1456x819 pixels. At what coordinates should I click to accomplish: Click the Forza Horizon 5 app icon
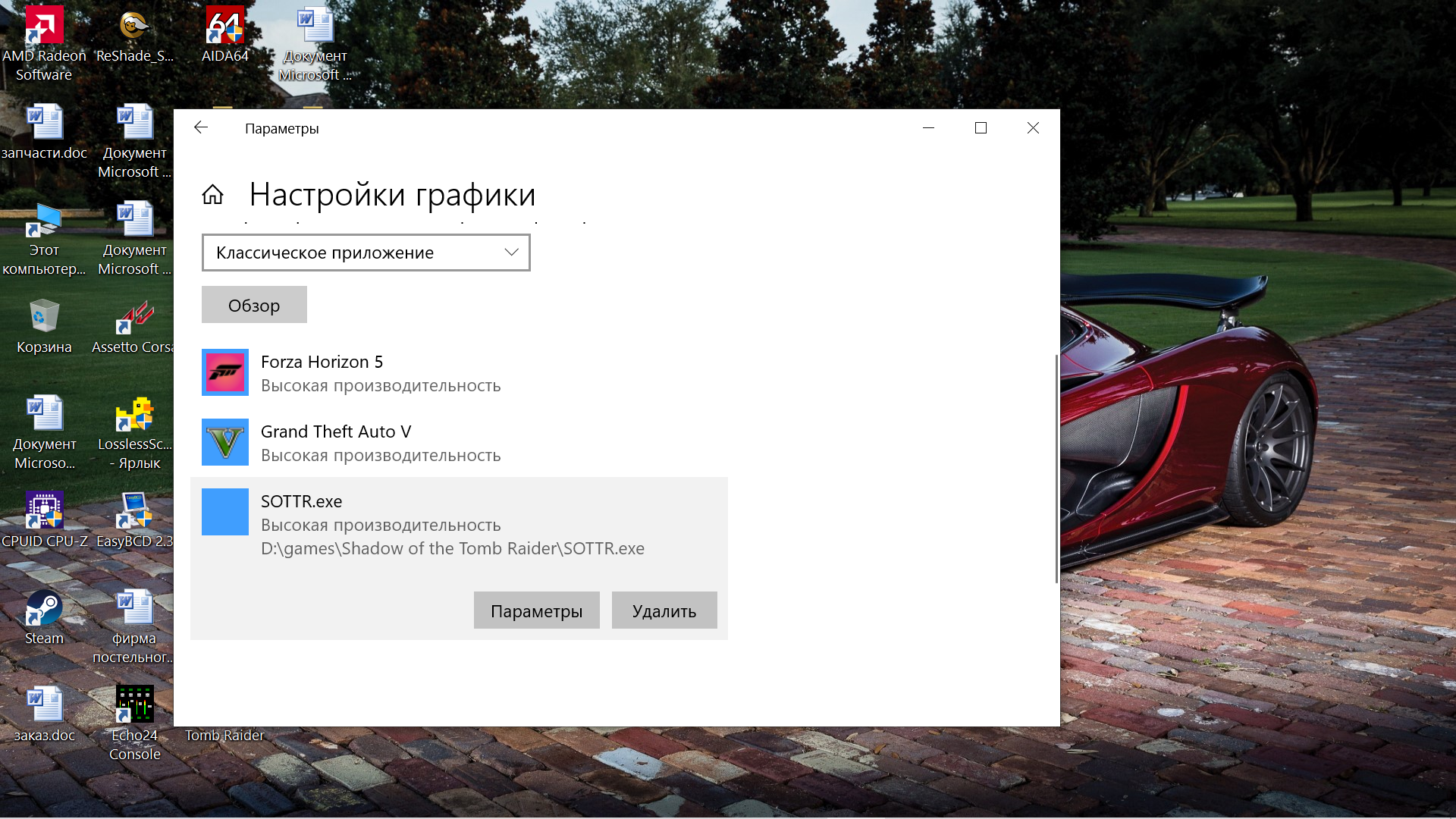(x=225, y=372)
